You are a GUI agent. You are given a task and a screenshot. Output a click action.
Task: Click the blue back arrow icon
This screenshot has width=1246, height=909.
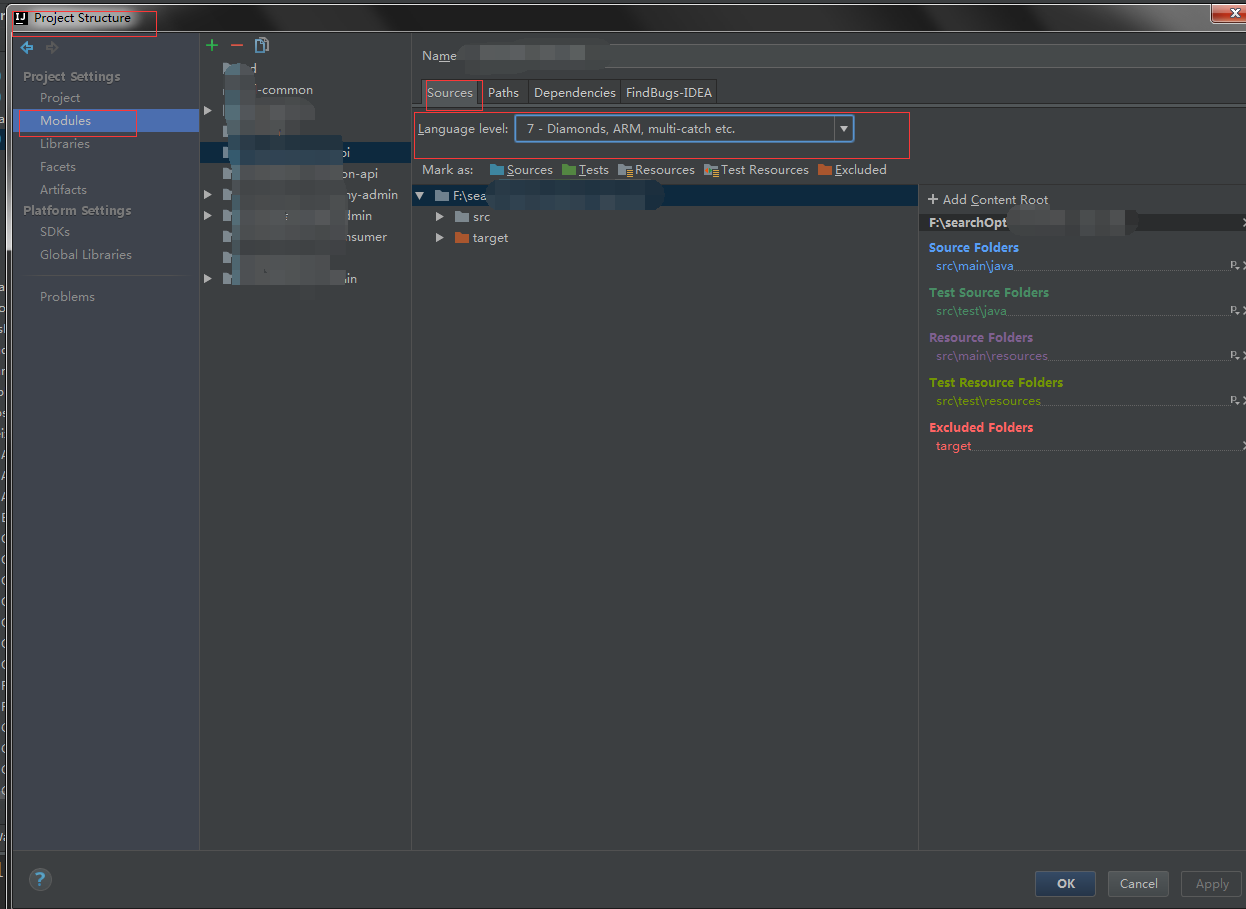pos(27,47)
